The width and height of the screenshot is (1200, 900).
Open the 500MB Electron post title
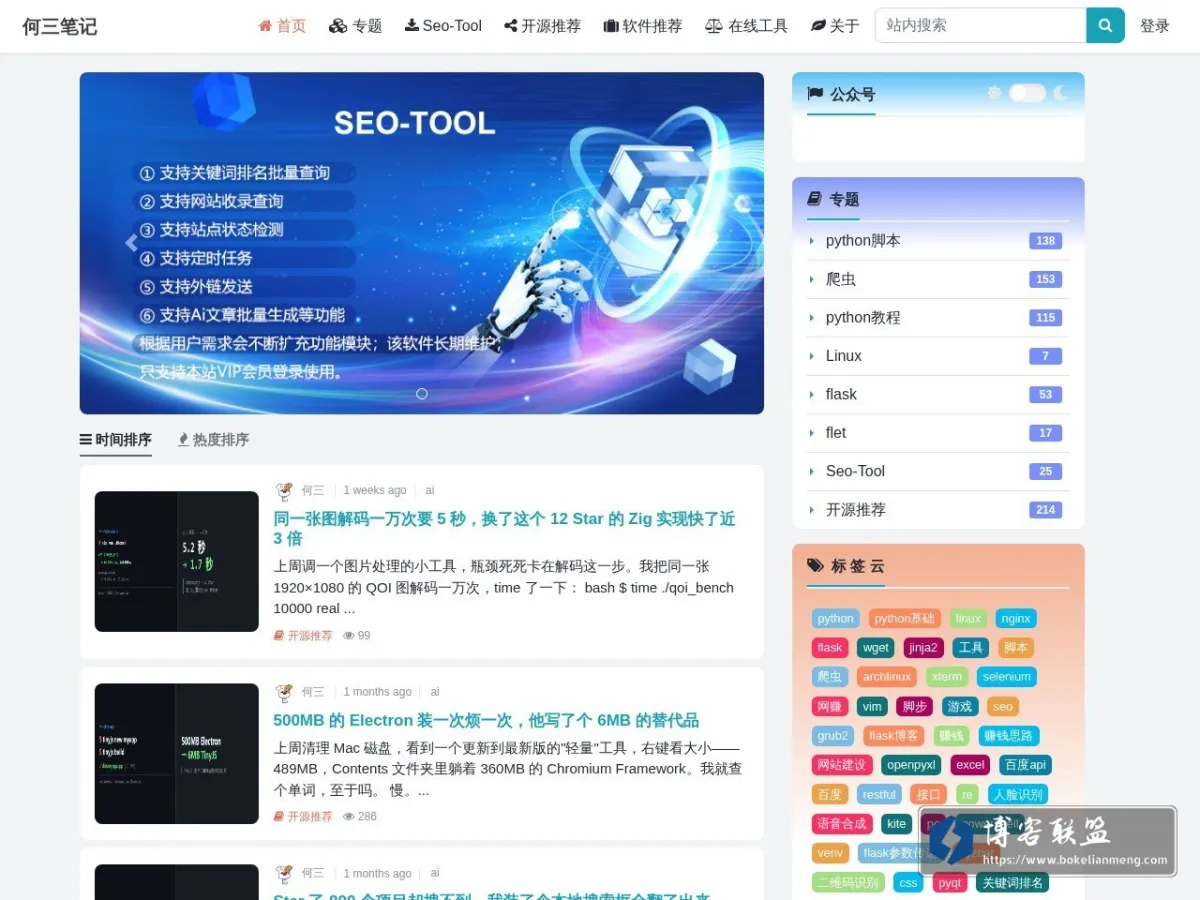coord(486,720)
